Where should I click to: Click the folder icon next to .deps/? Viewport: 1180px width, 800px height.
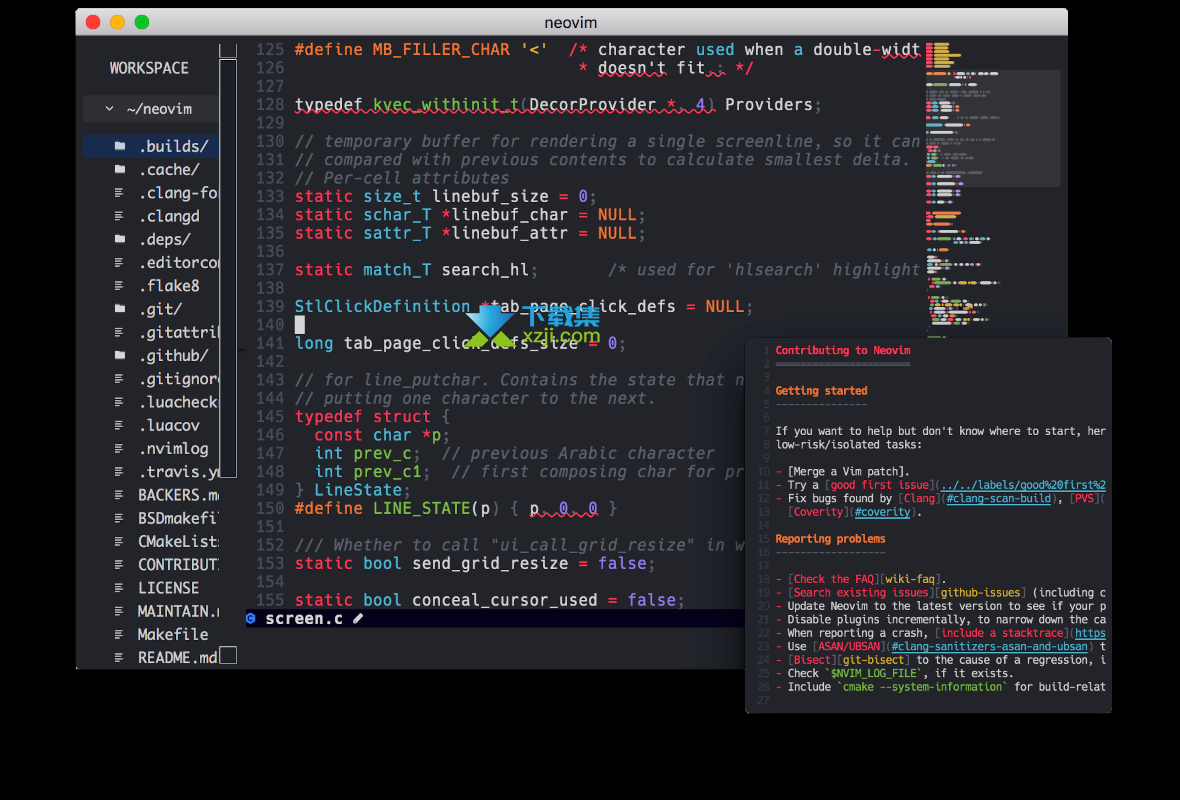[x=120, y=239]
